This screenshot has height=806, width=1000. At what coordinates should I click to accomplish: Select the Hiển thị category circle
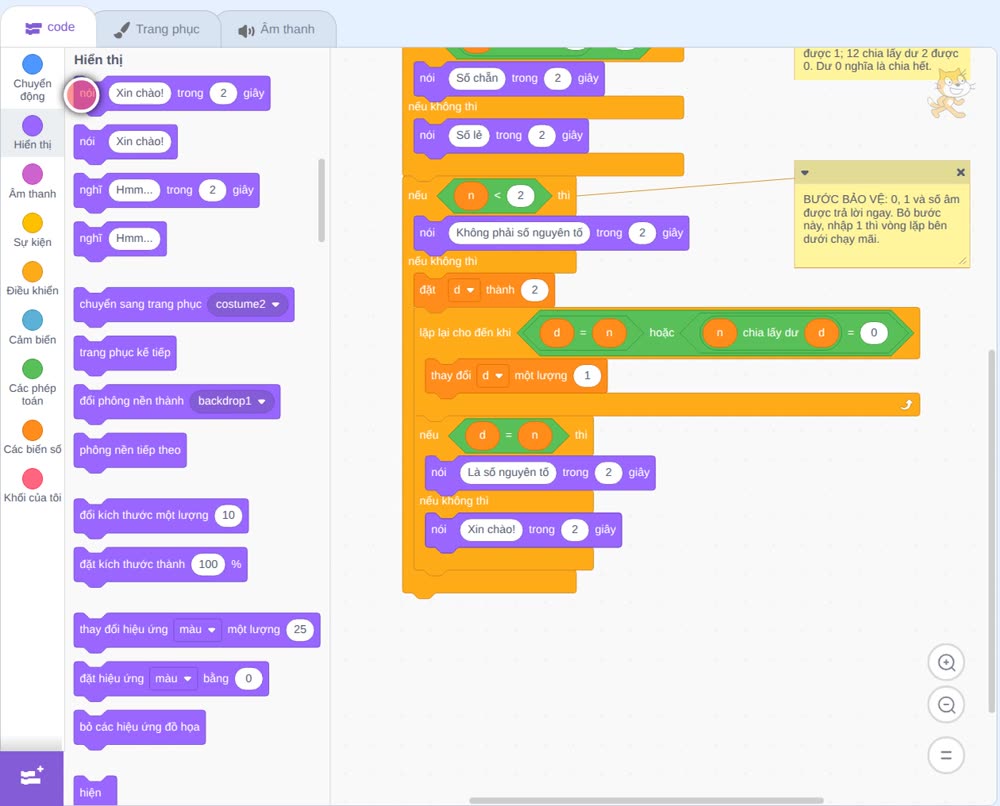pyautogui.click(x=33, y=126)
